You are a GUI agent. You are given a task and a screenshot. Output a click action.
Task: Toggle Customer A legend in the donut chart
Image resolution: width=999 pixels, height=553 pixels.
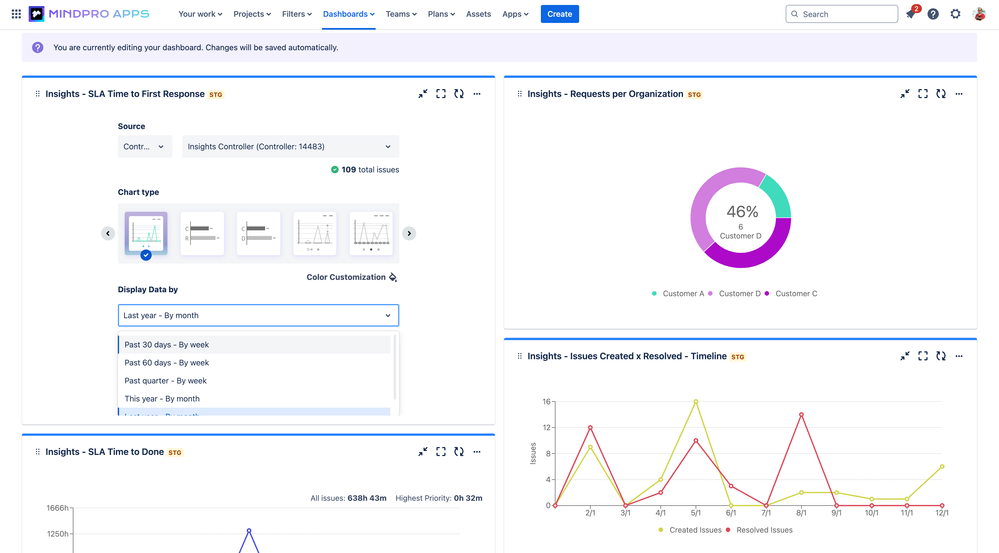(677, 294)
